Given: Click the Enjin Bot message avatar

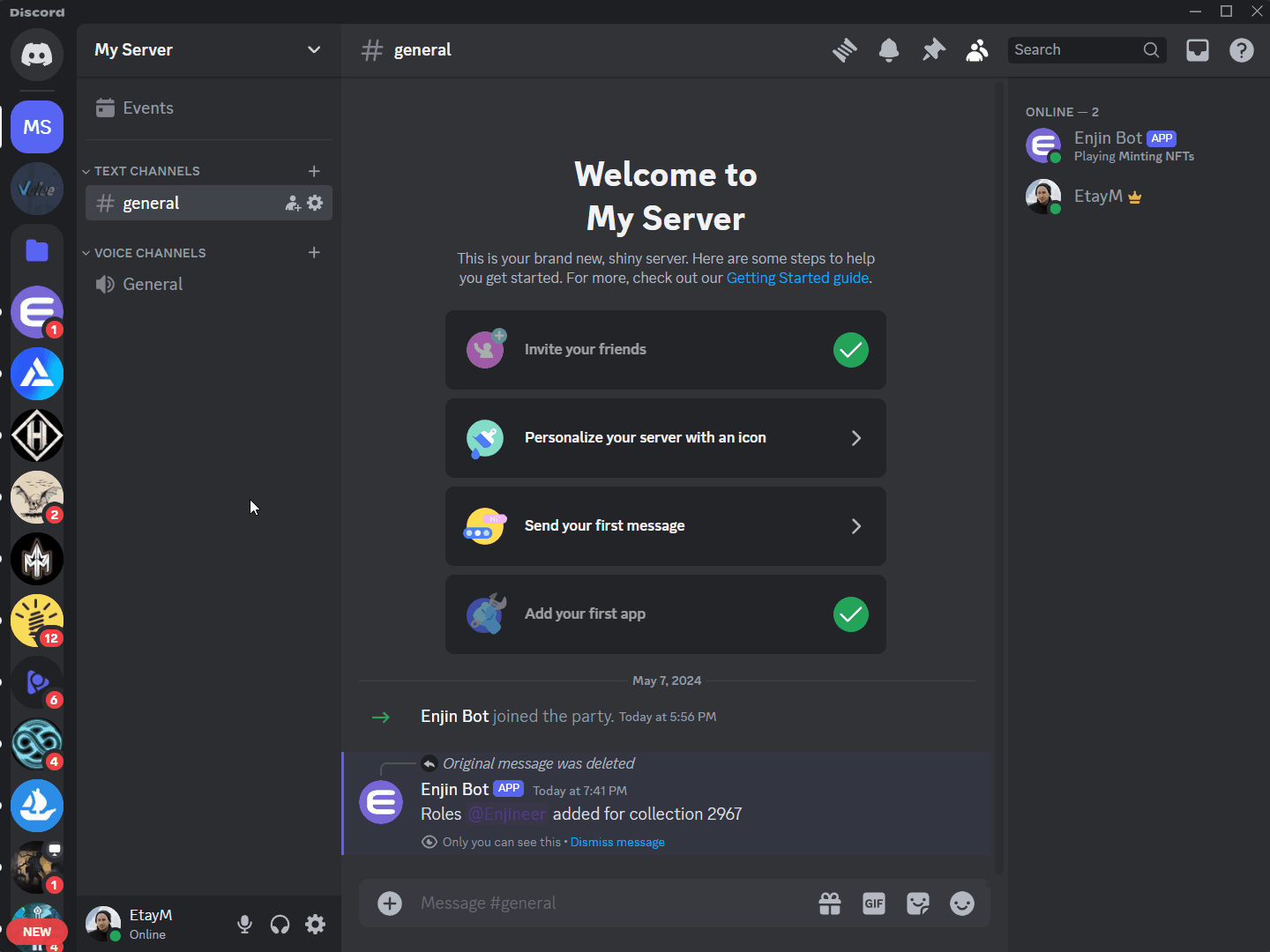Looking at the screenshot, I should (381, 802).
